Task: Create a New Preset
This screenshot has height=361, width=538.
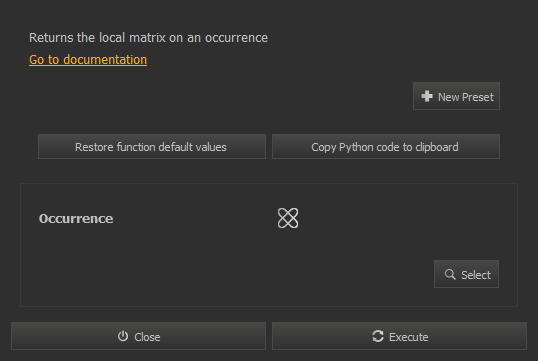Action: coord(456,96)
